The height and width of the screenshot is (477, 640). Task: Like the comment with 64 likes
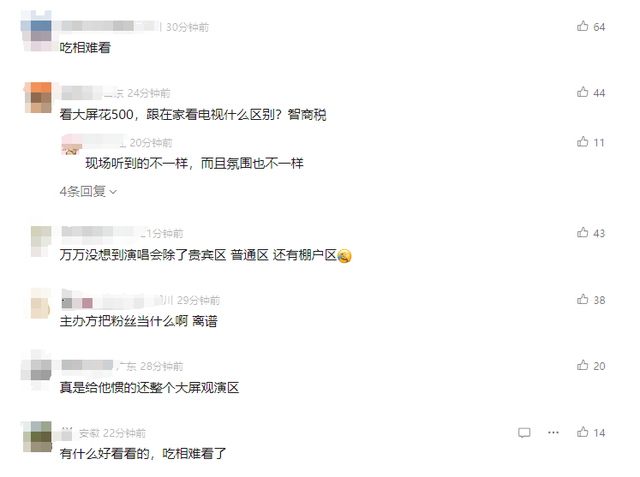click(582, 27)
